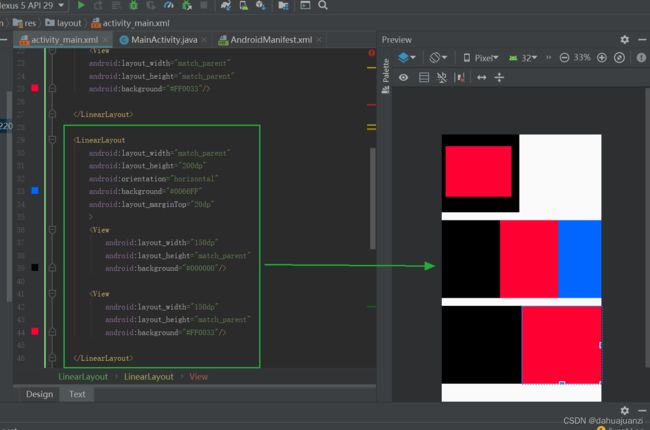The width and height of the screenshot is (650, 430).
Task: Open the API 32 version dropdown
Action: click(x=523, y=58)
